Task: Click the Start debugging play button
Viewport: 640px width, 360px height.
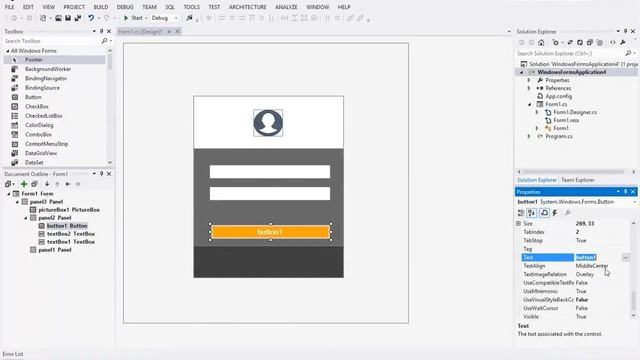Action: 126,18
